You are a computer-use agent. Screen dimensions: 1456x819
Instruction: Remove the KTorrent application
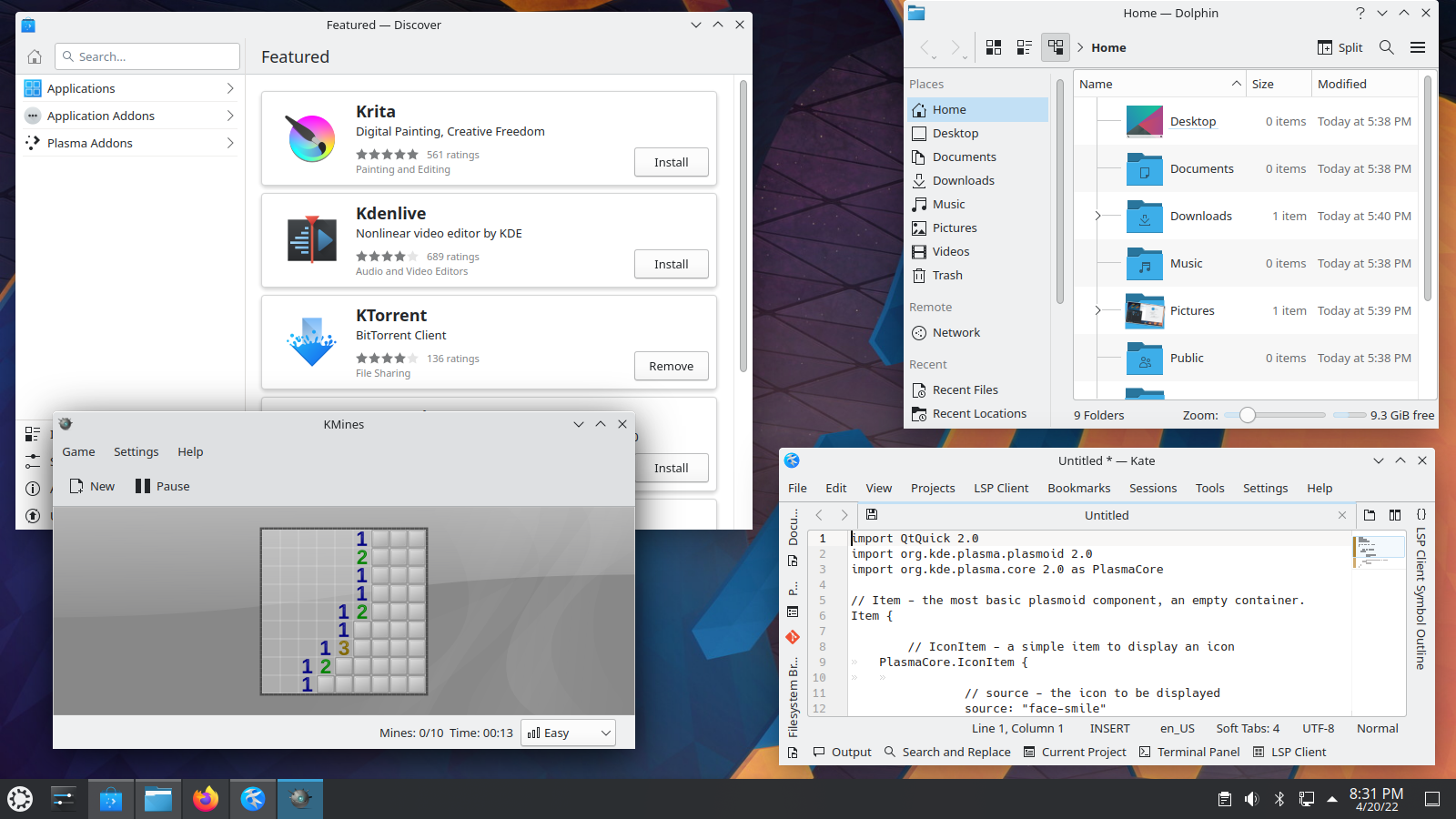click(671, 366)
